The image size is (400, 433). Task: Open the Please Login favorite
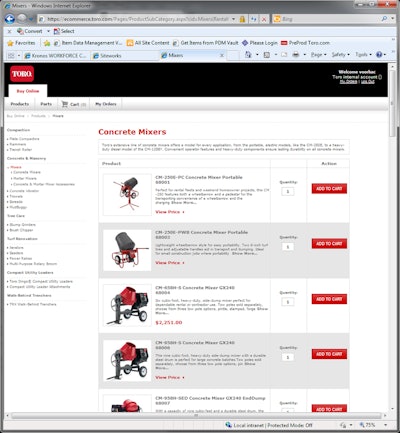pos(260,43)
